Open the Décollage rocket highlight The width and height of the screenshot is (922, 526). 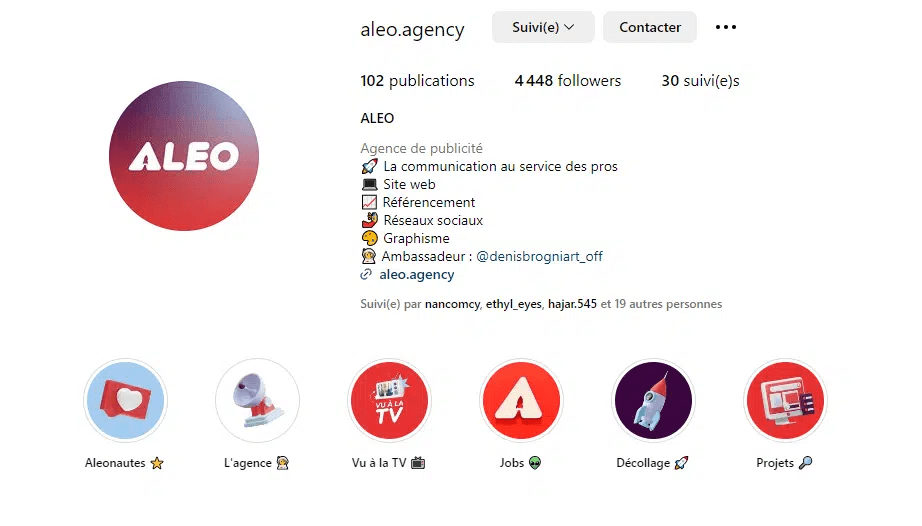653,401
